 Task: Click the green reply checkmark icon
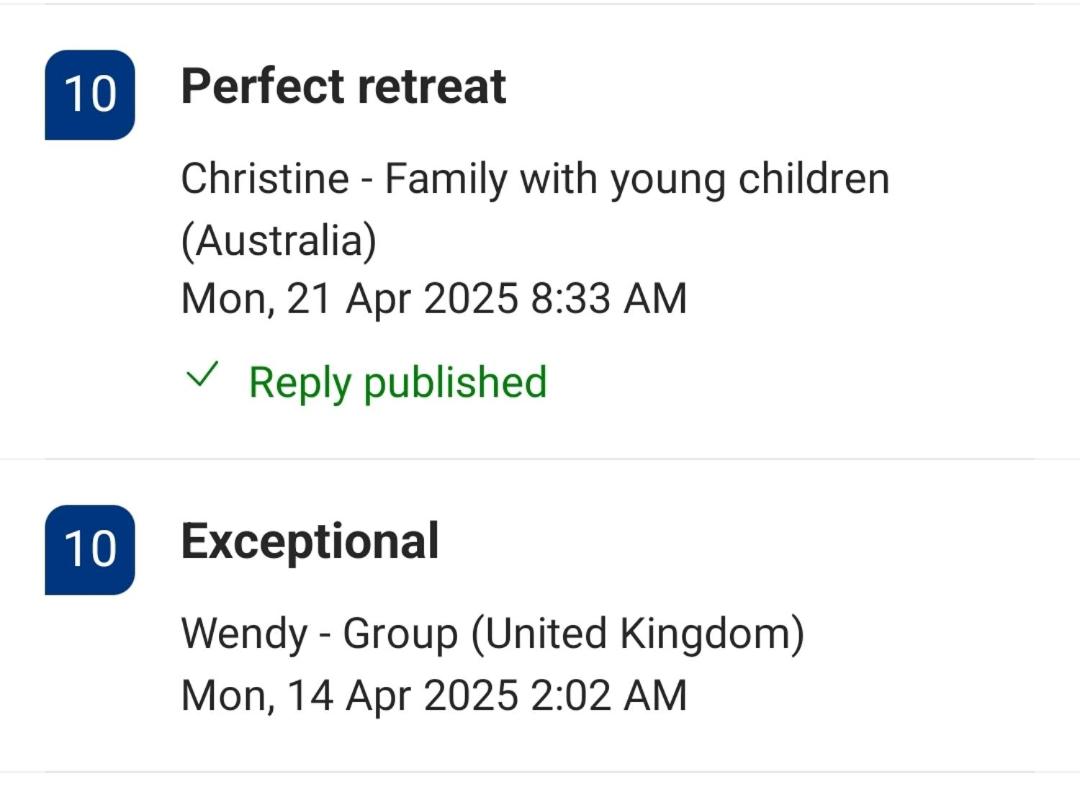click(x=202, y=376)
